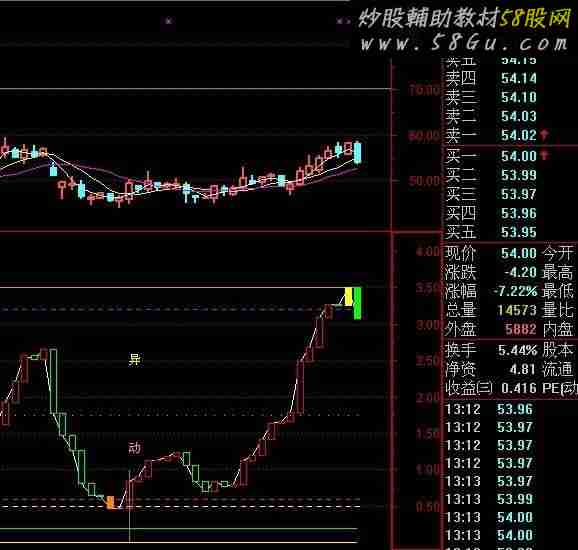Click the yellow 异 marker on the indicator chart
Image resolution: width=578 pixels, height=550 pixels.
click(x=135, y=359)
